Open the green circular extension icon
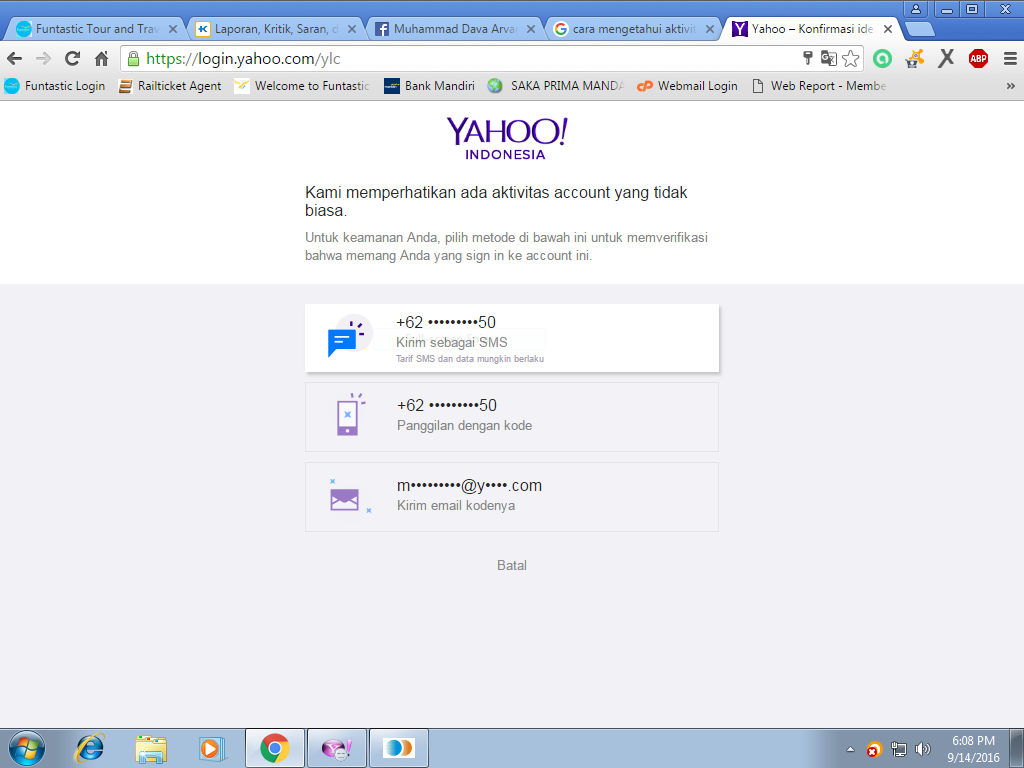Viewport: 1024px width, 768px height. [882, 59]
